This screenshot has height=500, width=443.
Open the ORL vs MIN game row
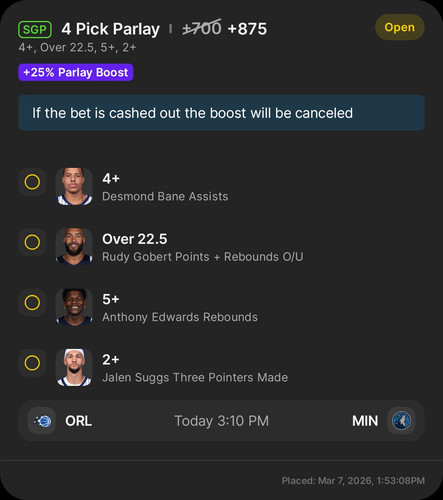point(221,421)
